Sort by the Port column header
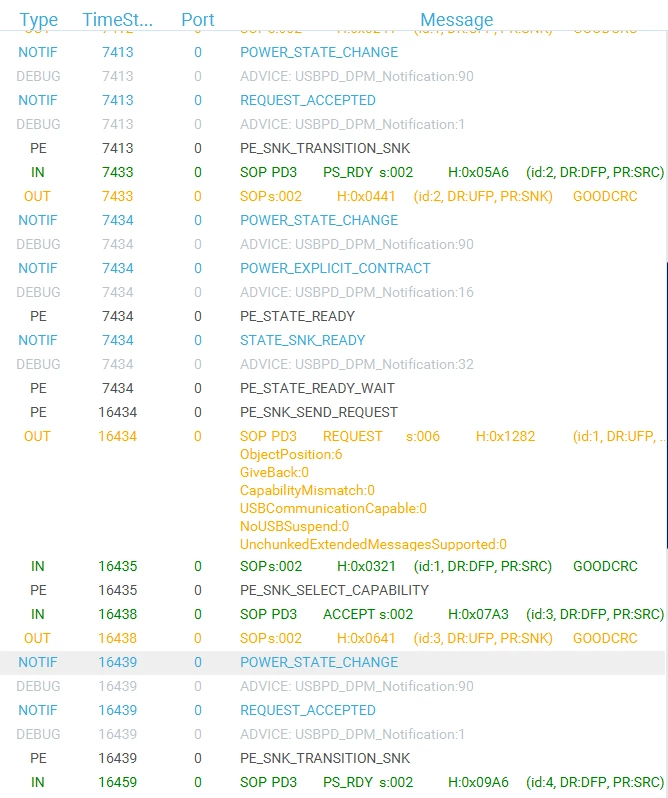This screenshot has height=798, width=668. (x=197, y=20)
